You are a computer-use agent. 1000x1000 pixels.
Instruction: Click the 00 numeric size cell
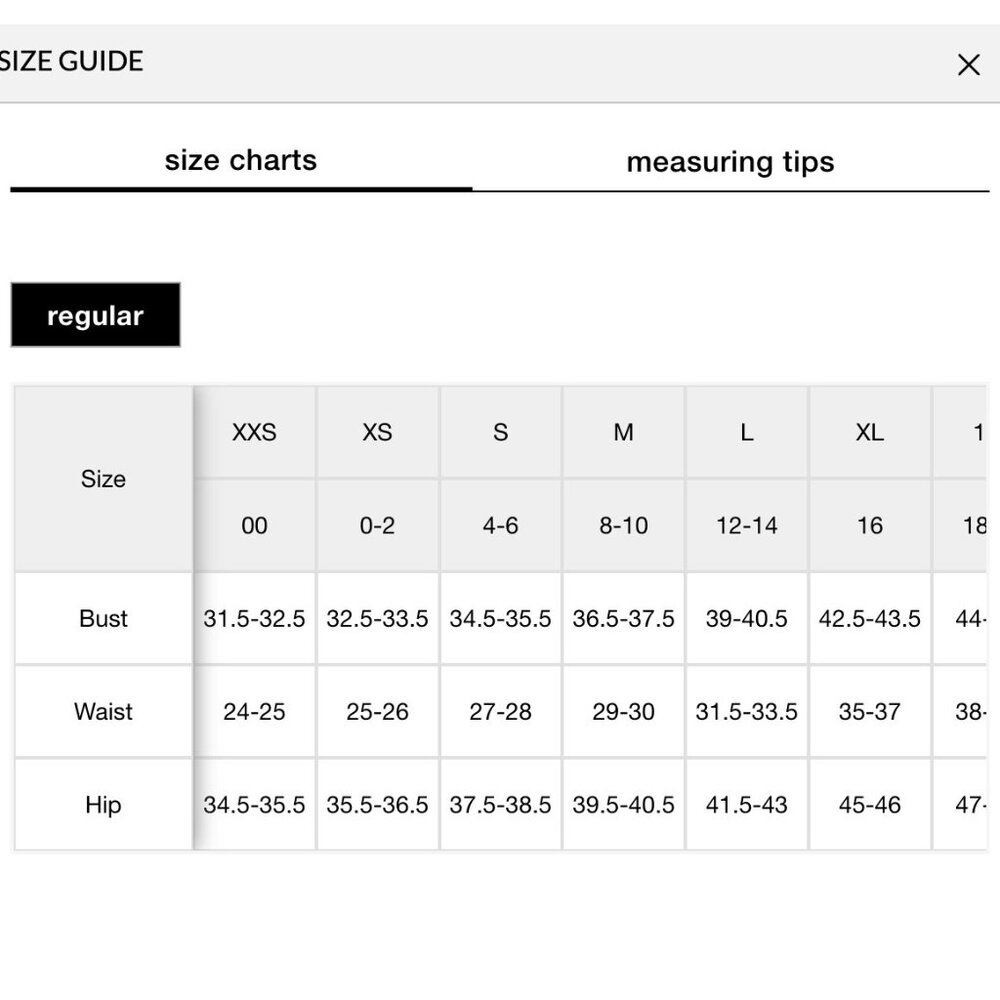254,526
